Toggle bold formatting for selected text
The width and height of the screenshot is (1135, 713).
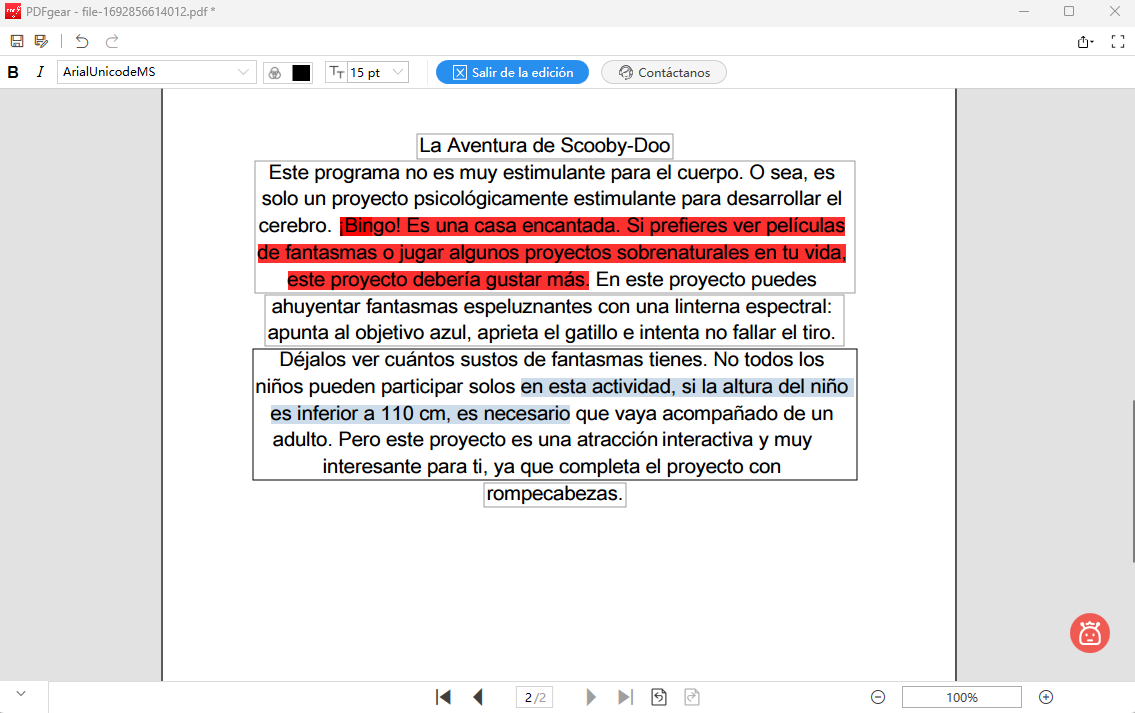pos(13,72)
